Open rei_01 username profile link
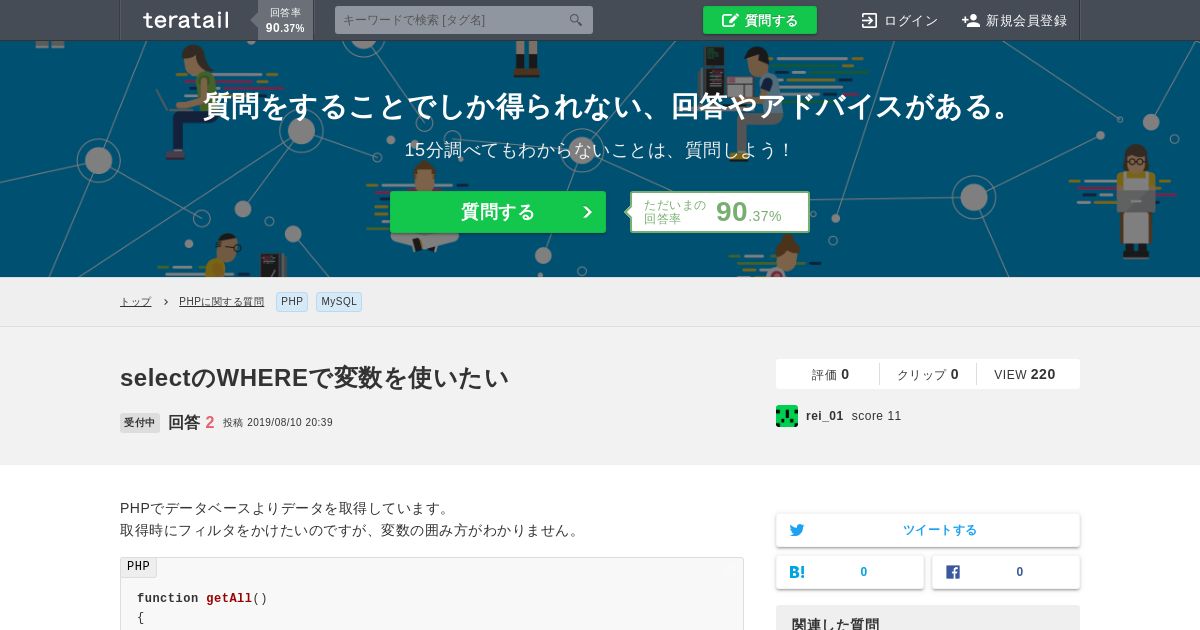 [x=825, y=416]
